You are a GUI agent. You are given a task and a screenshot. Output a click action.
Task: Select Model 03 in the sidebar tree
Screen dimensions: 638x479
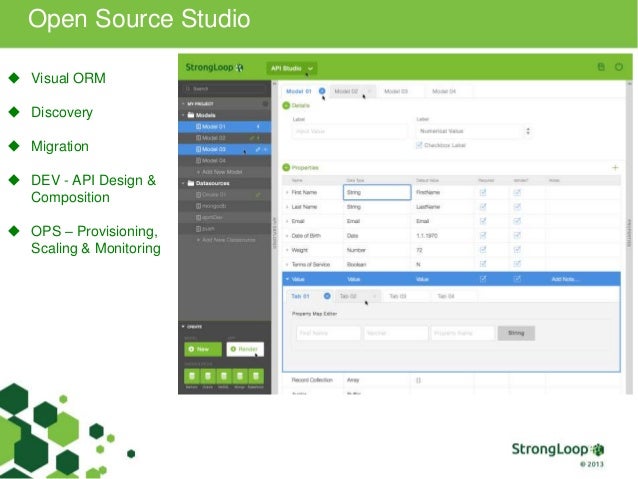[225, 149]
